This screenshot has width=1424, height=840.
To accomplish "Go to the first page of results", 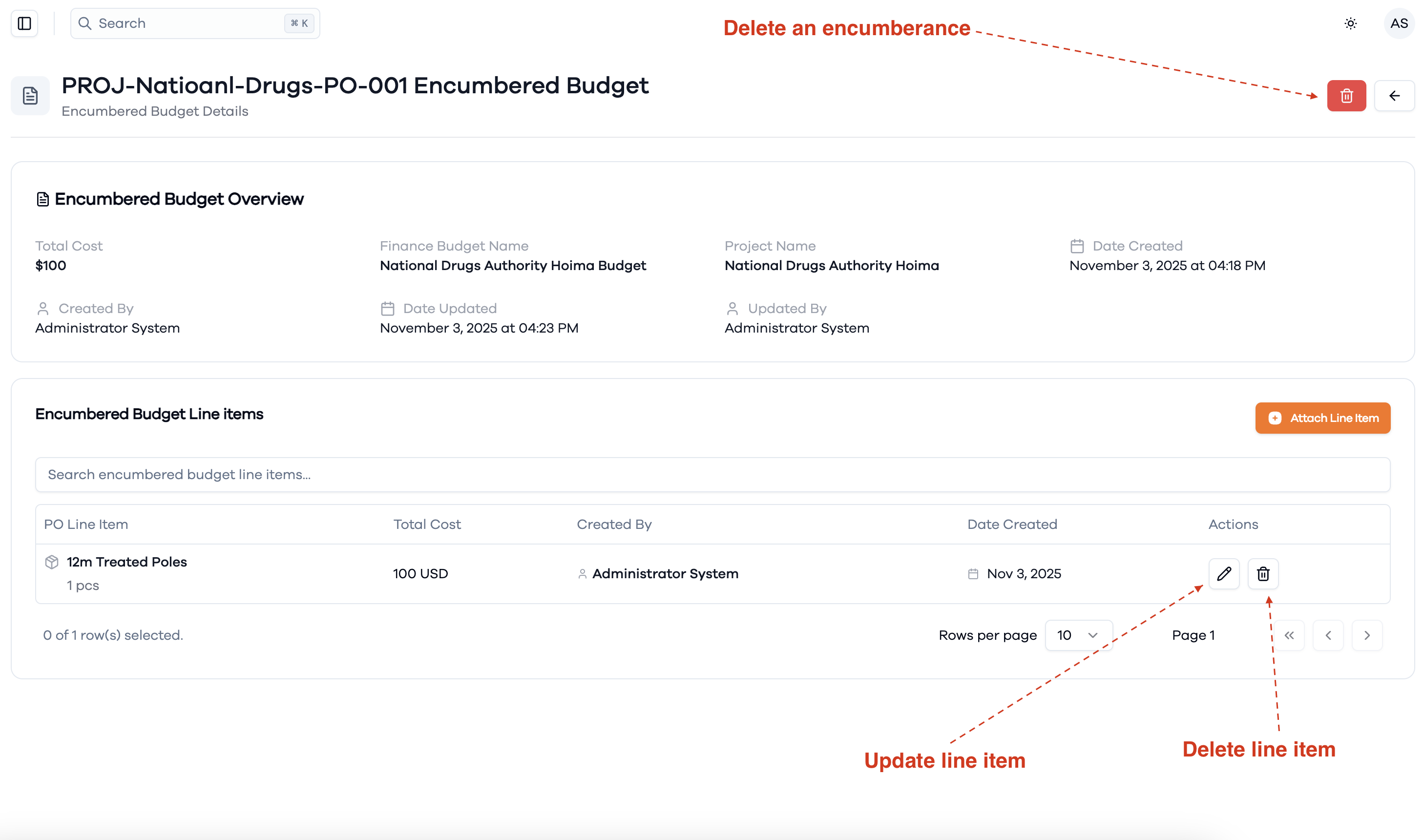I will coord(1289,635).
